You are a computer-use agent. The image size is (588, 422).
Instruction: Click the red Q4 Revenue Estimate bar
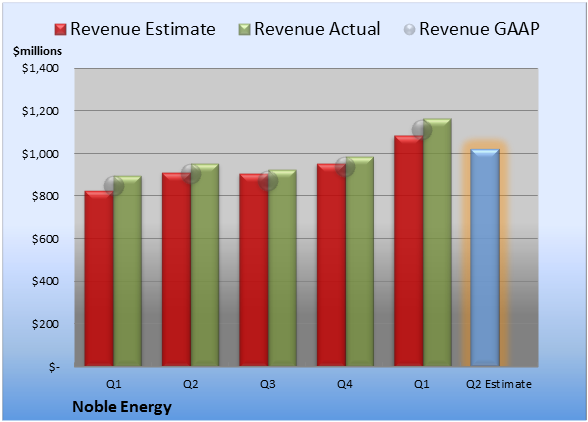tap(332, 265)
